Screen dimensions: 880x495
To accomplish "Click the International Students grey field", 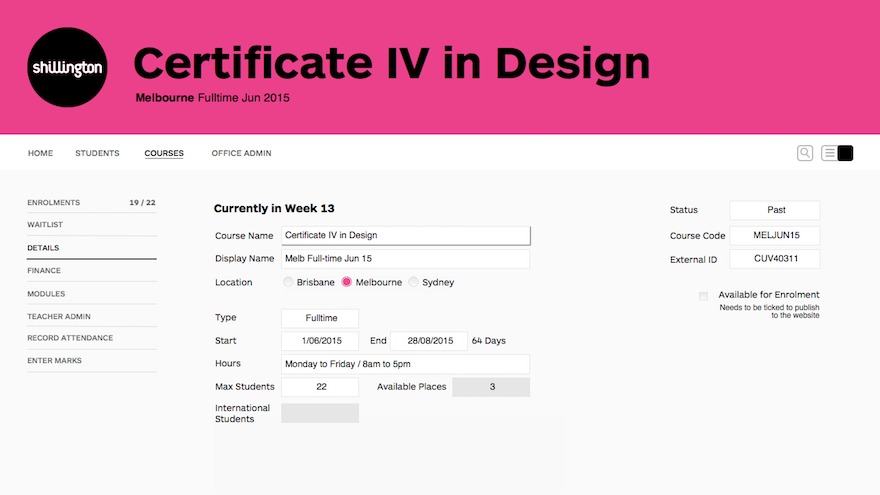I will click(320, 413).
